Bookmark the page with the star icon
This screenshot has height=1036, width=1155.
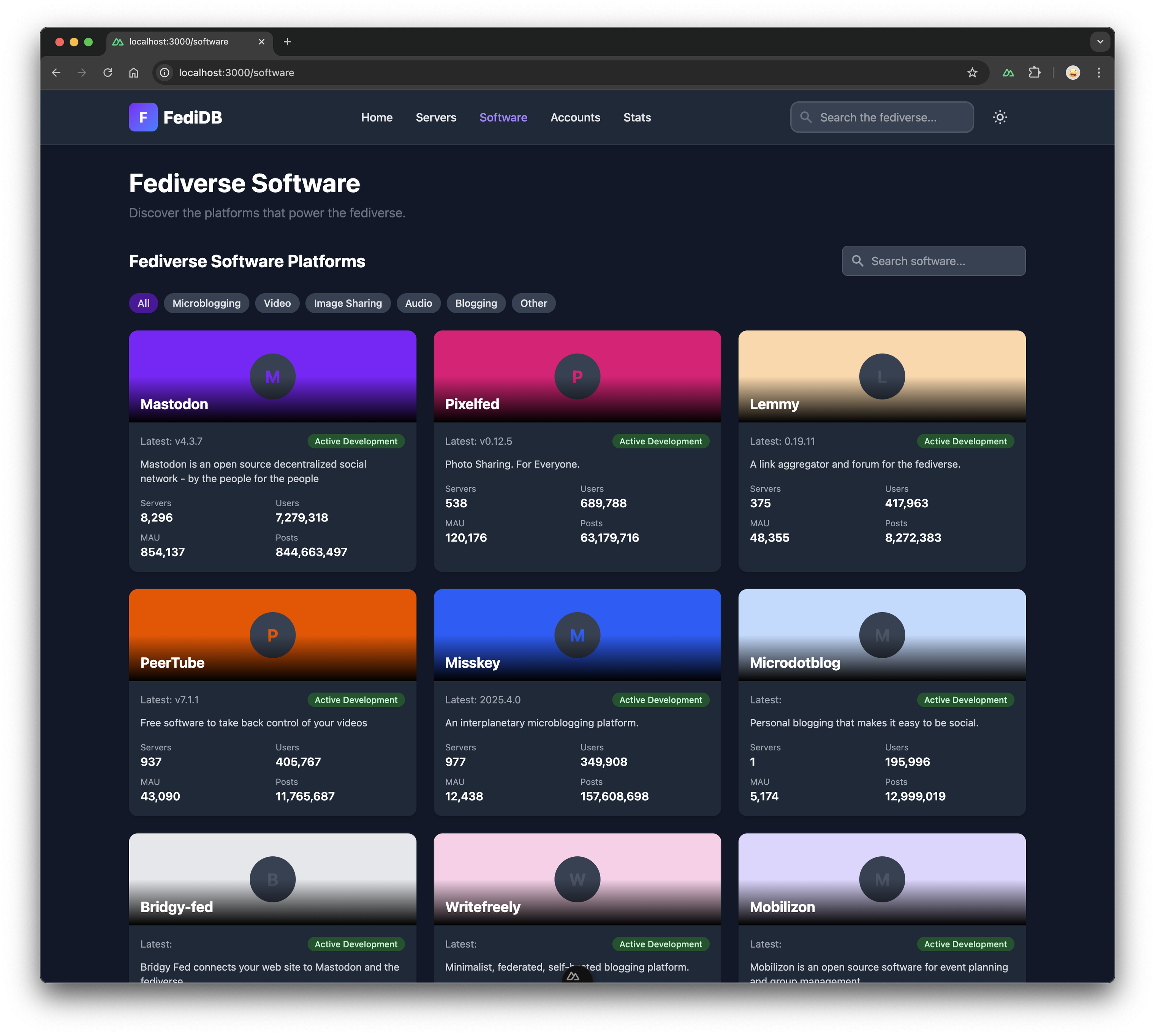[x=972, y=73]
